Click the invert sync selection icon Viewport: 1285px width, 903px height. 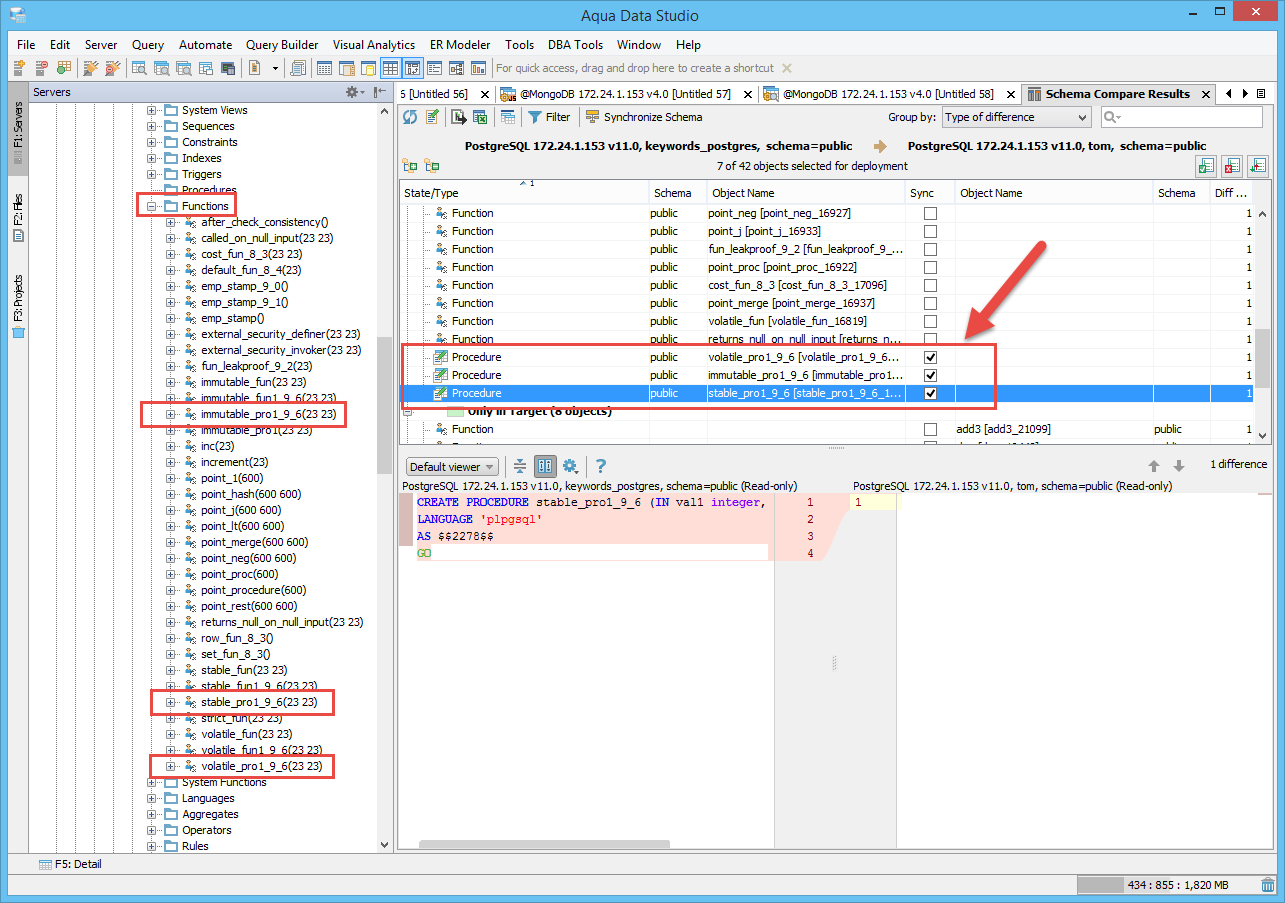point(1258,166)
